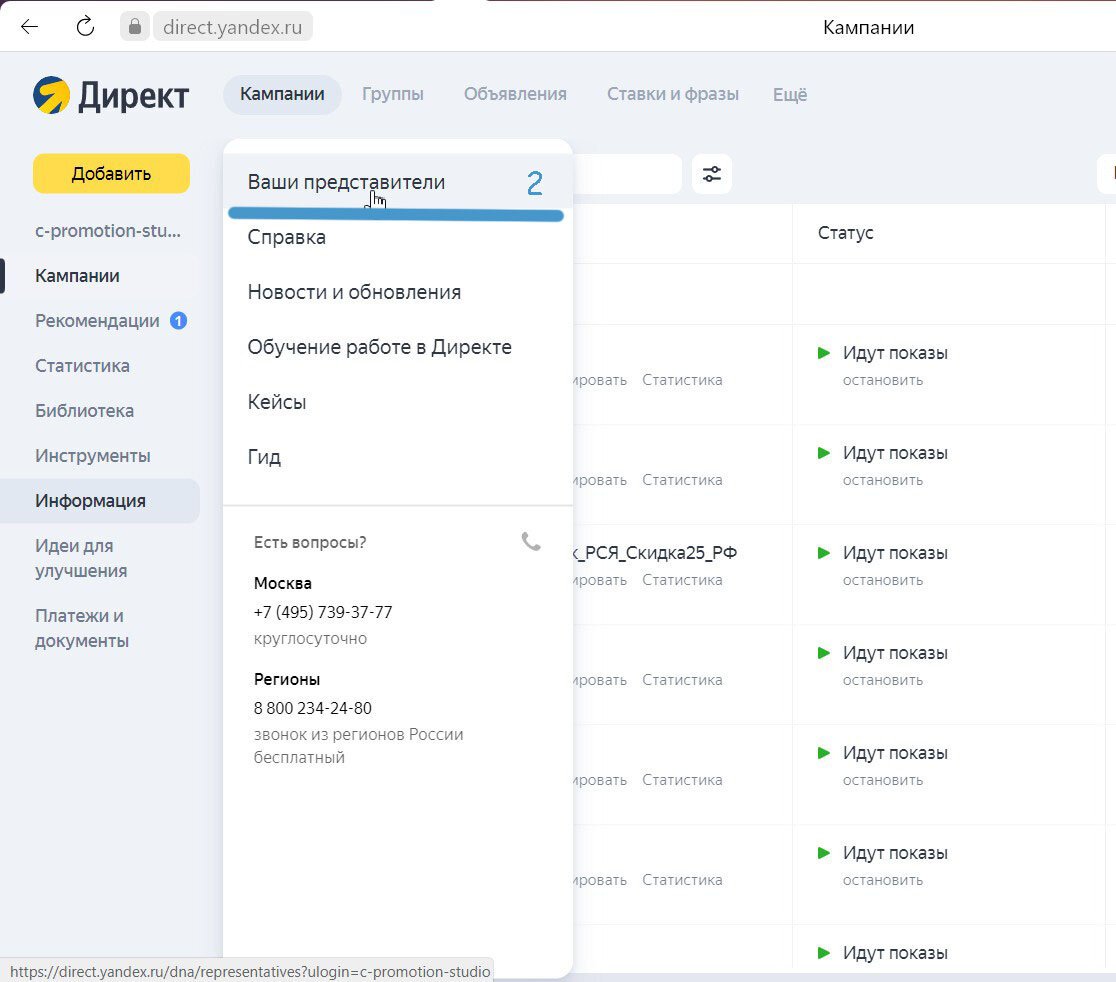Click the regions phone 8 800 234-24-80
The width and height of the screenshot is (1116, 982).
tap(312, 708)
